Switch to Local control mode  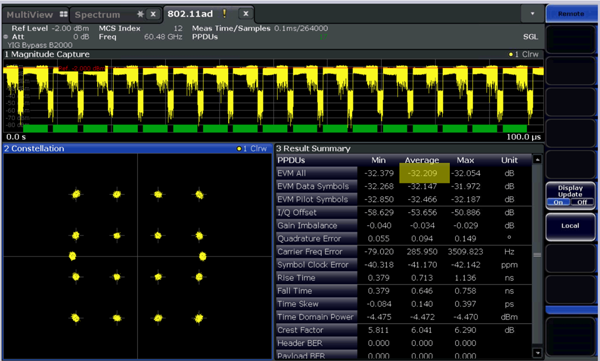pos(570,226)
